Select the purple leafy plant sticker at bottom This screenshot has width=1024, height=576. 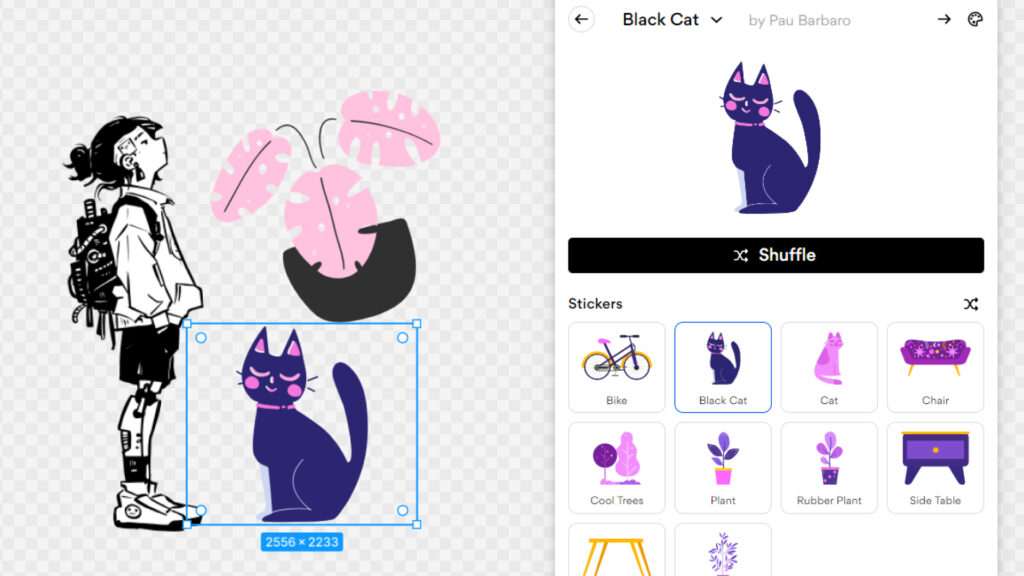tap(723, 550)
